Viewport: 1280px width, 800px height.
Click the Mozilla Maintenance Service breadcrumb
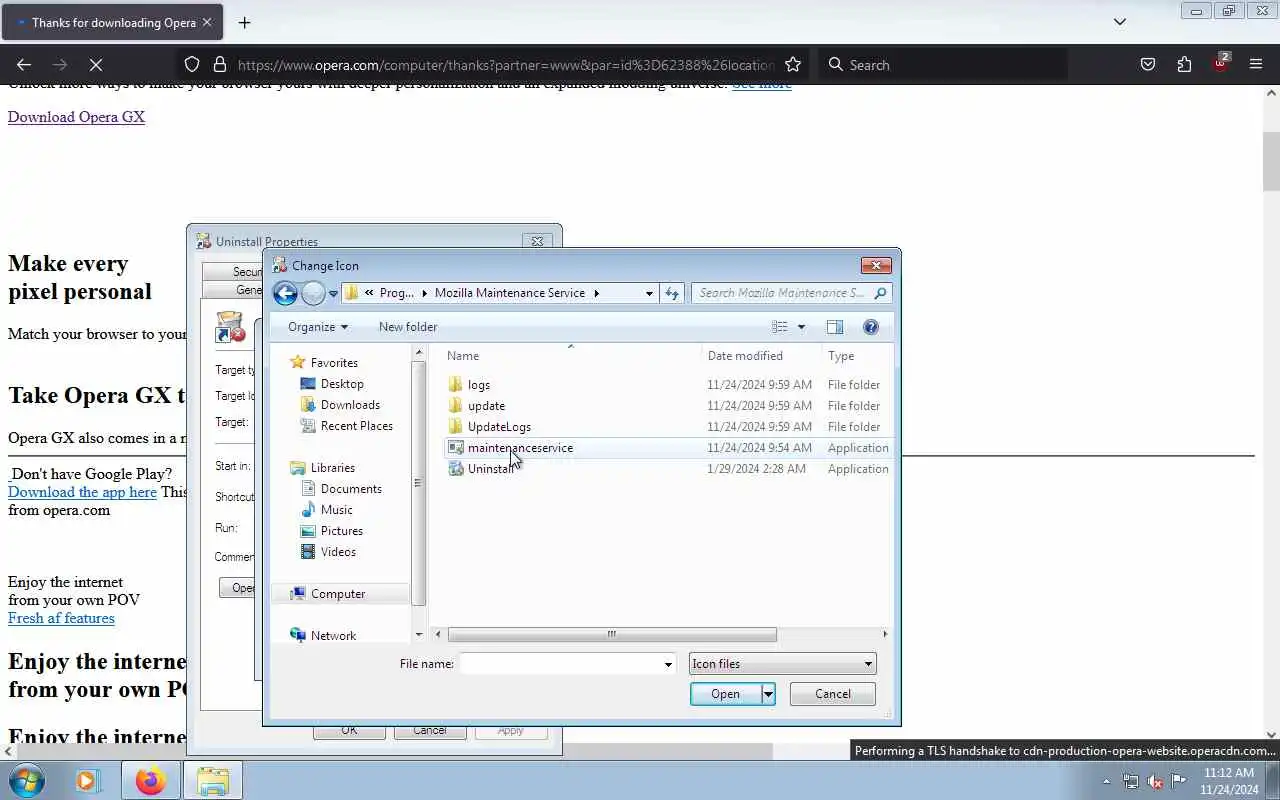click(x=510, y=293)
